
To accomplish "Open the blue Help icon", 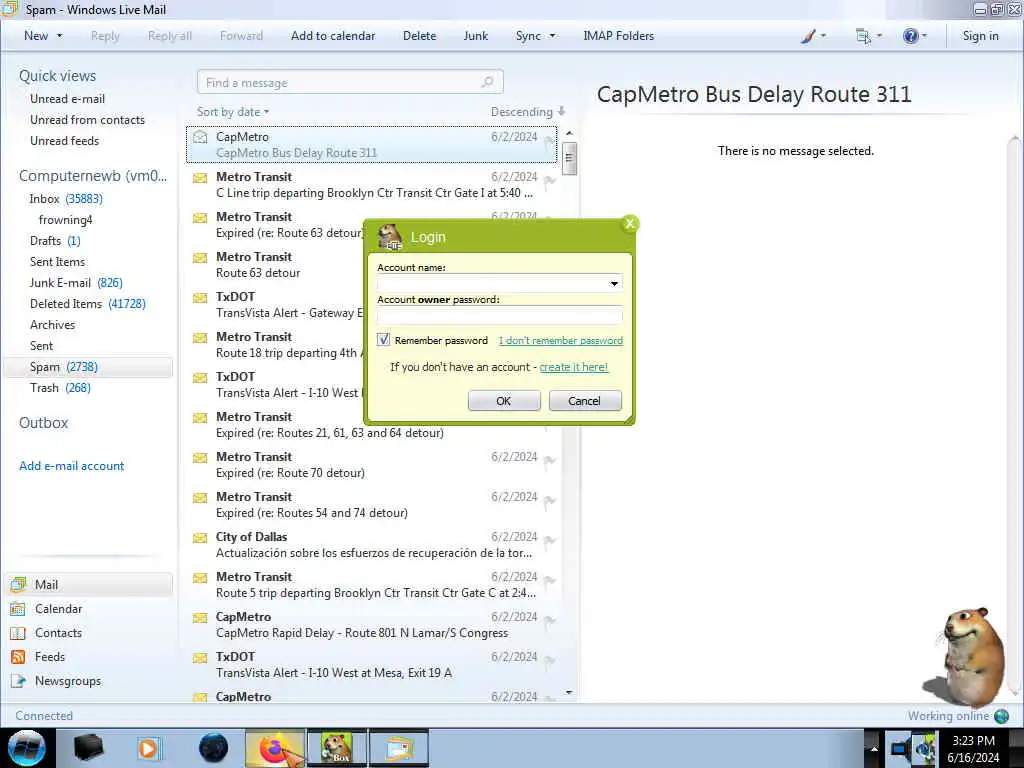I will [x=910, y=36].
